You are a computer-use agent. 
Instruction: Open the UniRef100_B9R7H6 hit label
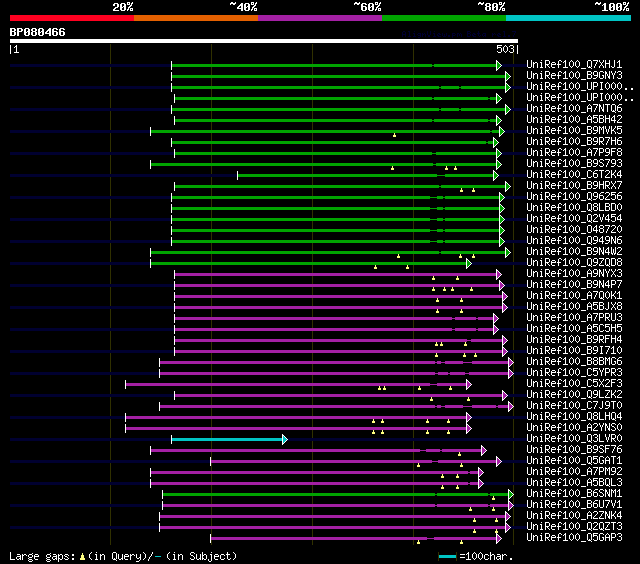pyautogui.click(x=574, y=142)
